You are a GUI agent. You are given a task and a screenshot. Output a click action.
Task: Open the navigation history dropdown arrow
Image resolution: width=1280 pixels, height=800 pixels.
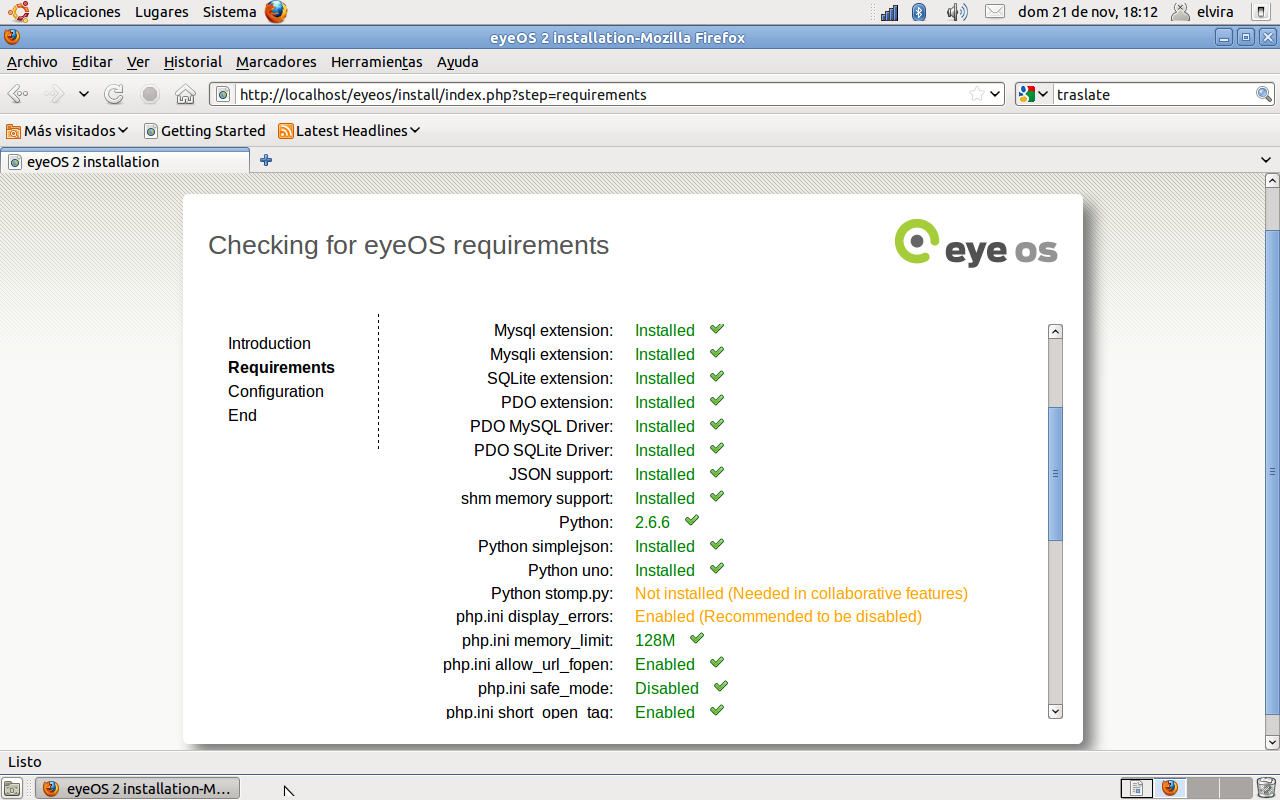84,94
